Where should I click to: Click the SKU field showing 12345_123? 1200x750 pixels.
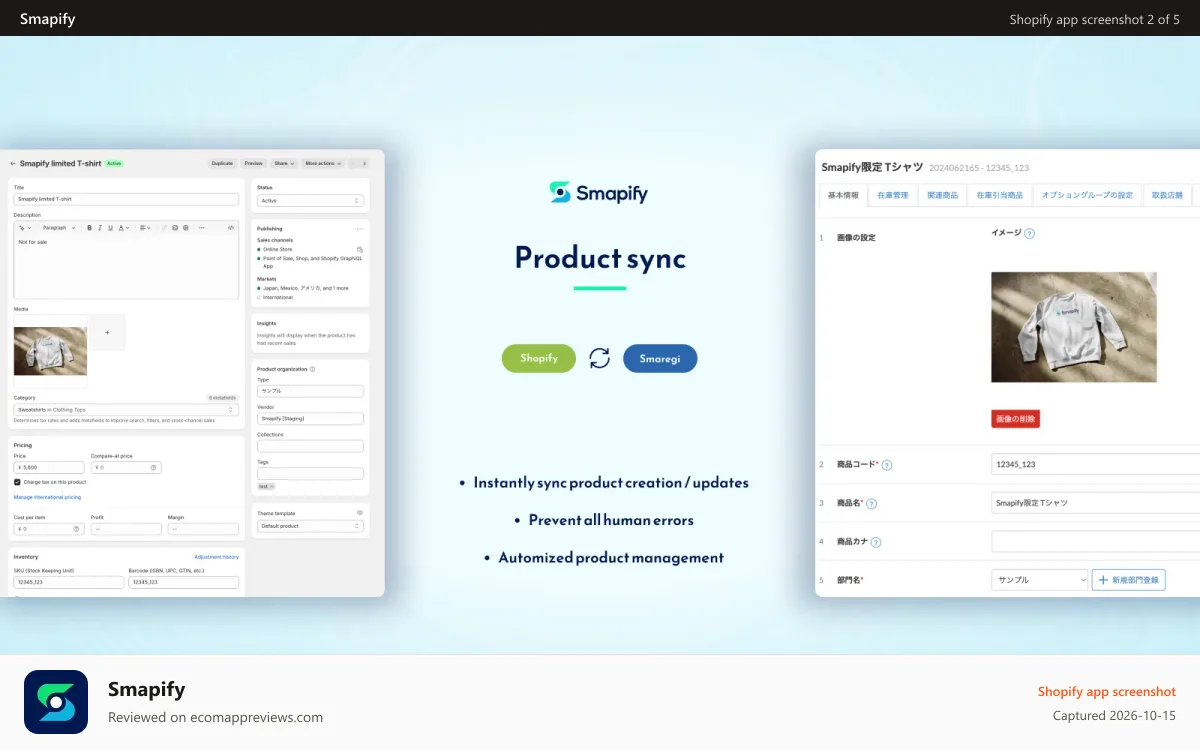(69, 582)
